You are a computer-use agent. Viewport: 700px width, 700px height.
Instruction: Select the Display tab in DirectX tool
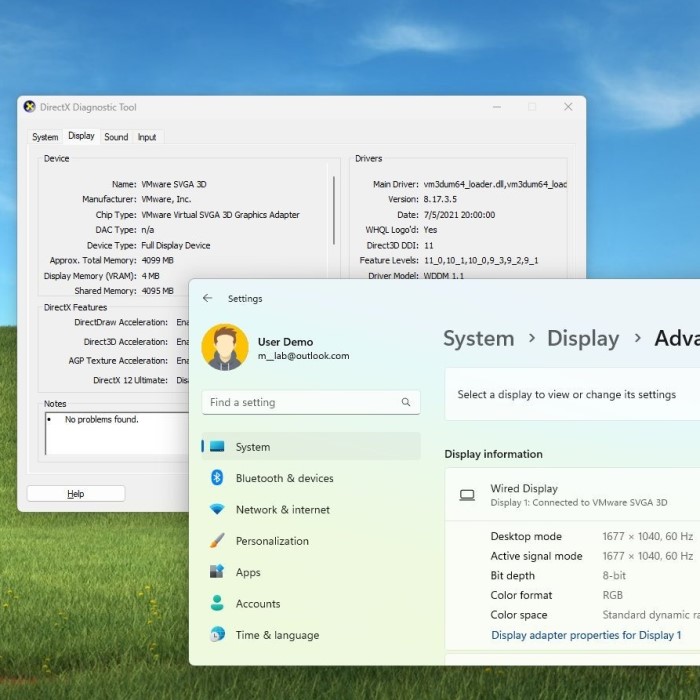click(x=81, y=136)
